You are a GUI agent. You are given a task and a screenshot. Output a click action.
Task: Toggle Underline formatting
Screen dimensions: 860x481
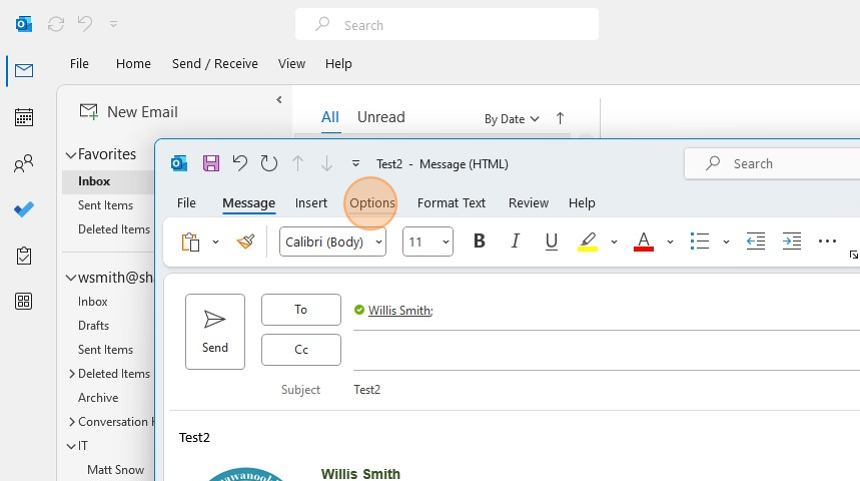pos(552,241)
